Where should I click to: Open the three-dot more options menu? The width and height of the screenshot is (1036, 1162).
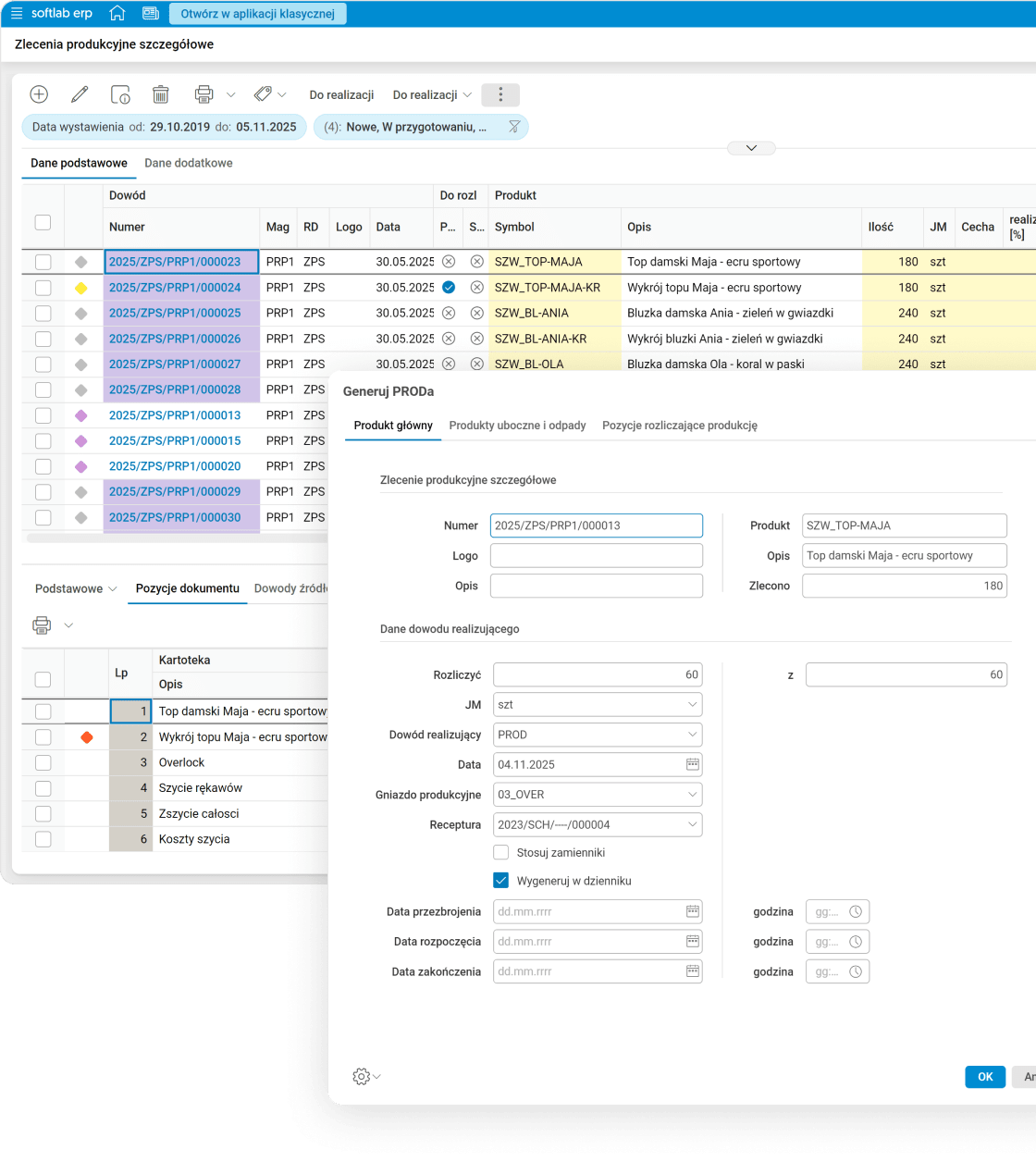pos(500,94)
